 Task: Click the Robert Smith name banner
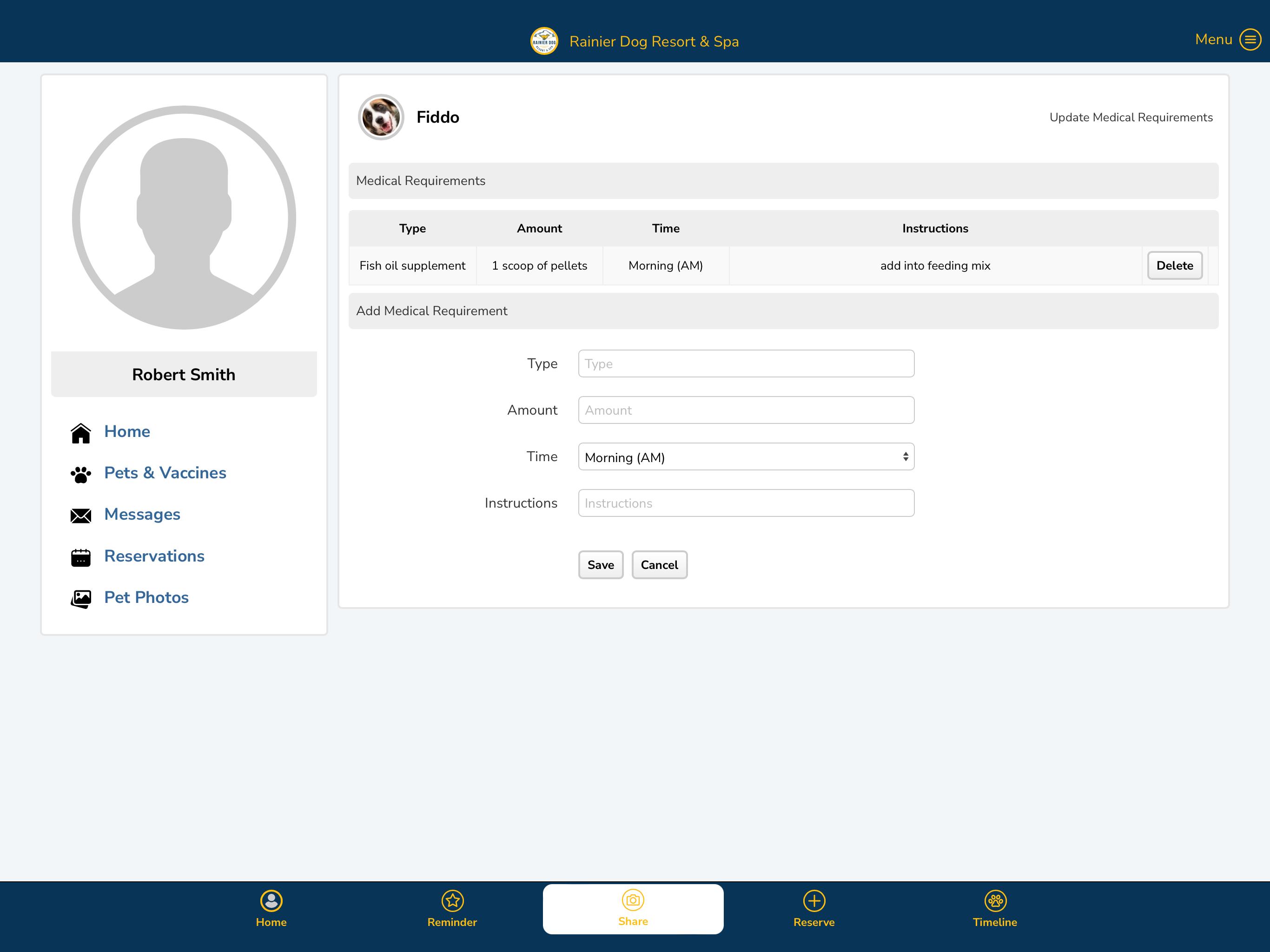pos(184,374)
